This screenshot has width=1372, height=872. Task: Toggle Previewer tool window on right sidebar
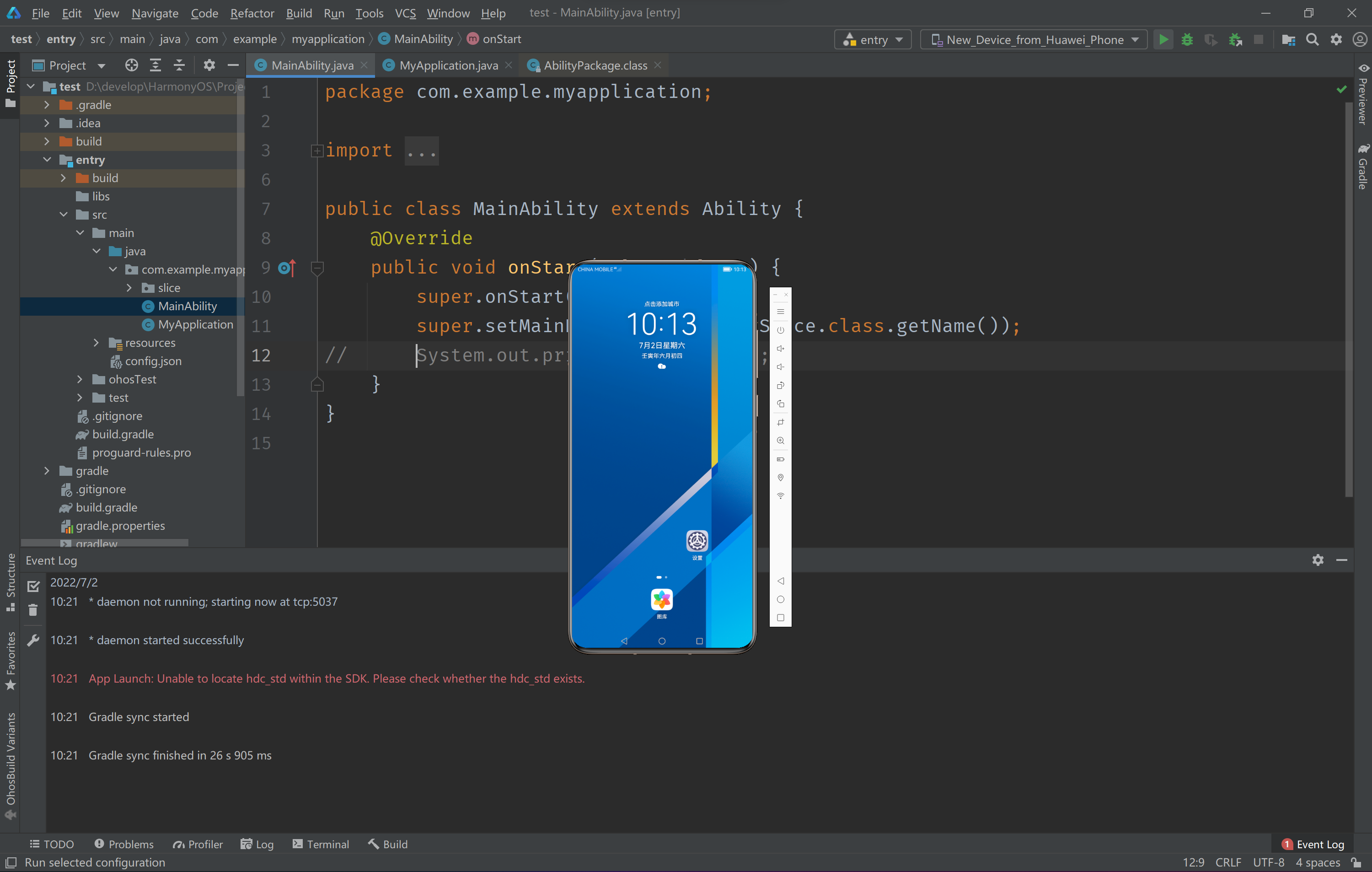[x=1362, y=93]
